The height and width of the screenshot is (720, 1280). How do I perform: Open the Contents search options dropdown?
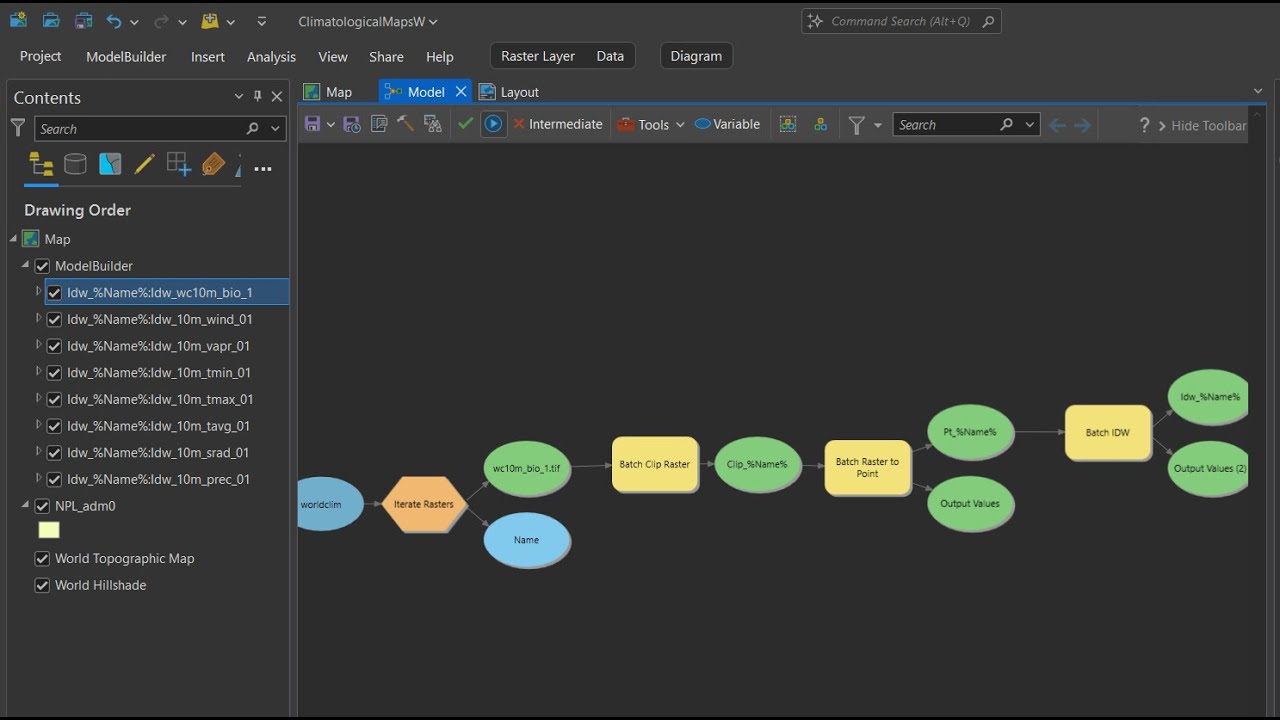click(x=275, y=128)
